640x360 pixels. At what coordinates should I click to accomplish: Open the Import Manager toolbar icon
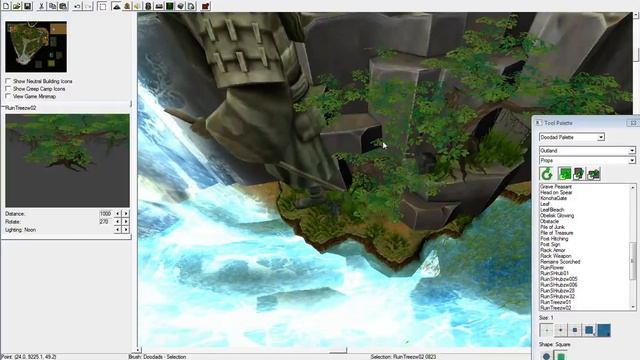pos(191,6)
